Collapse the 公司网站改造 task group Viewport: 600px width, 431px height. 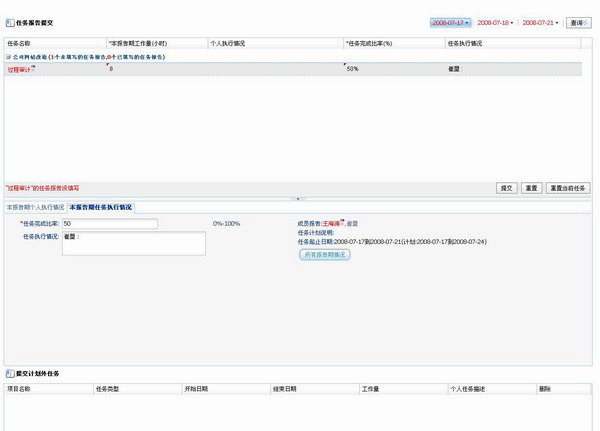pos(9,57)
